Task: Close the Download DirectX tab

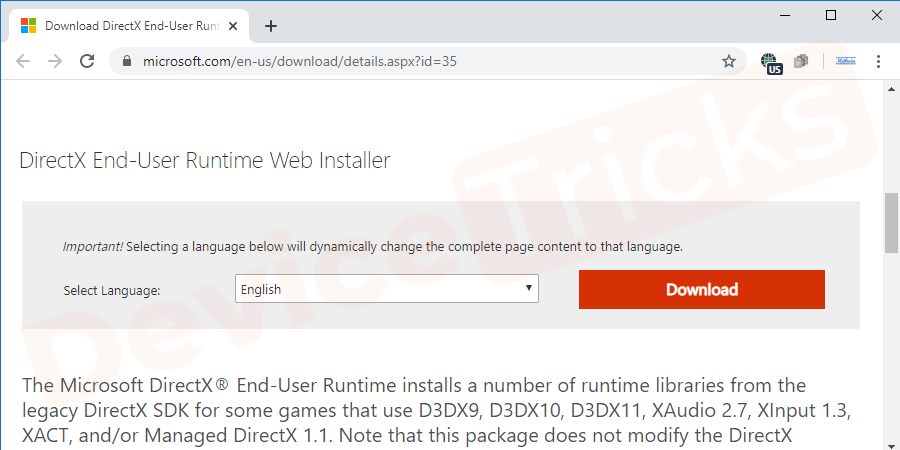Action: pyautogui.click(x=233, y=26)
